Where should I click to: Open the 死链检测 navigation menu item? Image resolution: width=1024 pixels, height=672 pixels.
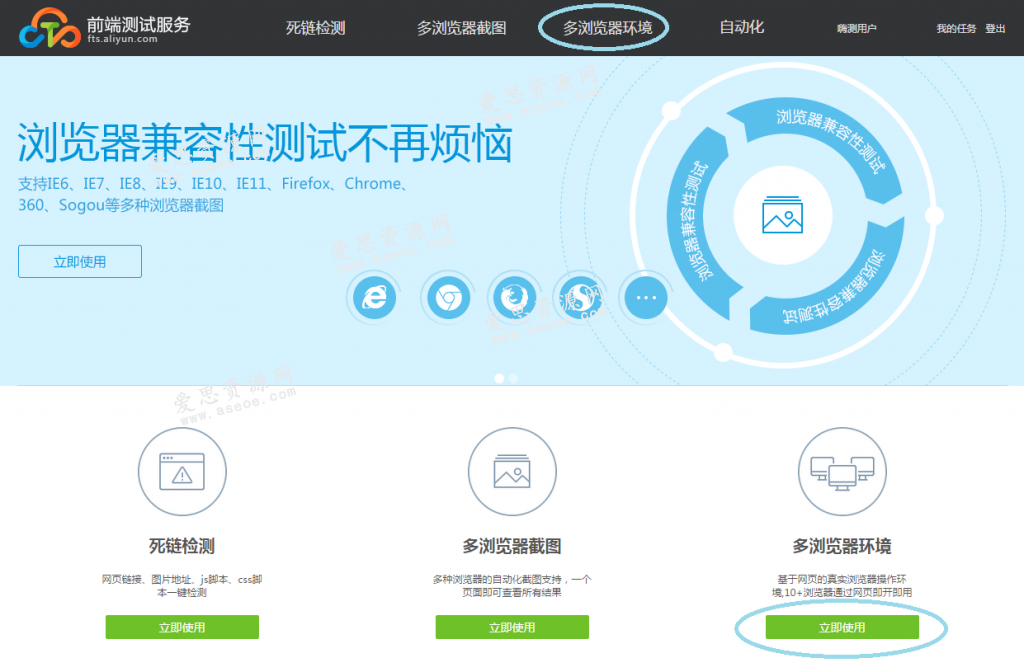pos(315,28)
